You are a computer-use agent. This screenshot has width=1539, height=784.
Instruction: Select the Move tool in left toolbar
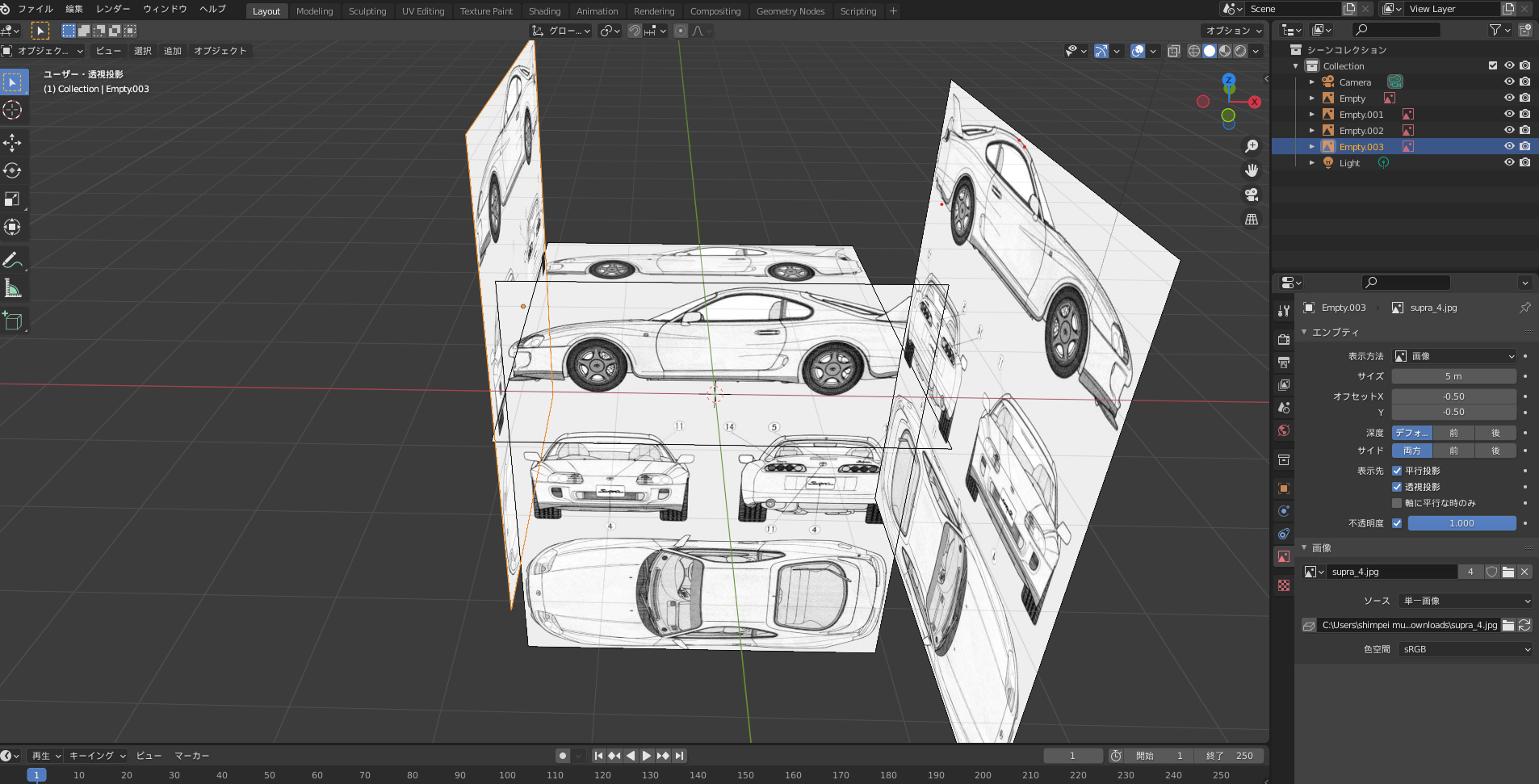click(x=12, y=143)
